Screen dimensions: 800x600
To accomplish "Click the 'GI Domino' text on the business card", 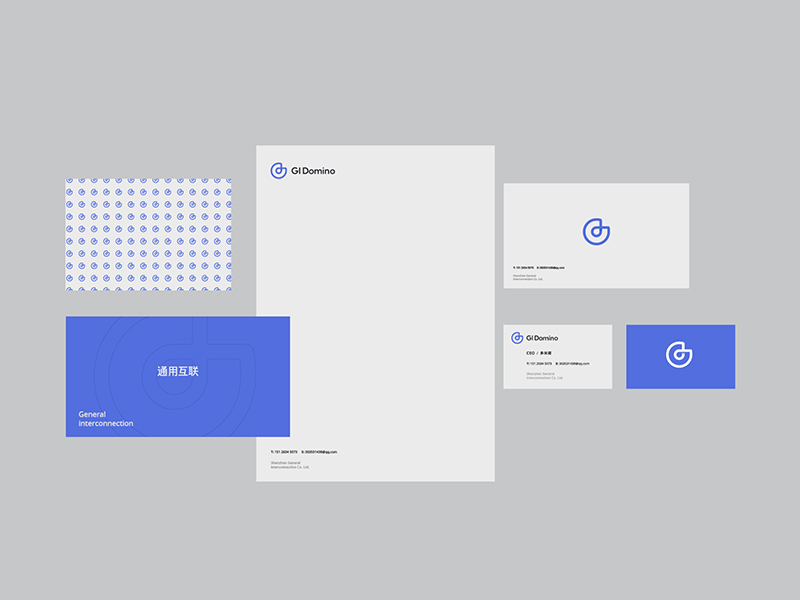I will 542,338.
